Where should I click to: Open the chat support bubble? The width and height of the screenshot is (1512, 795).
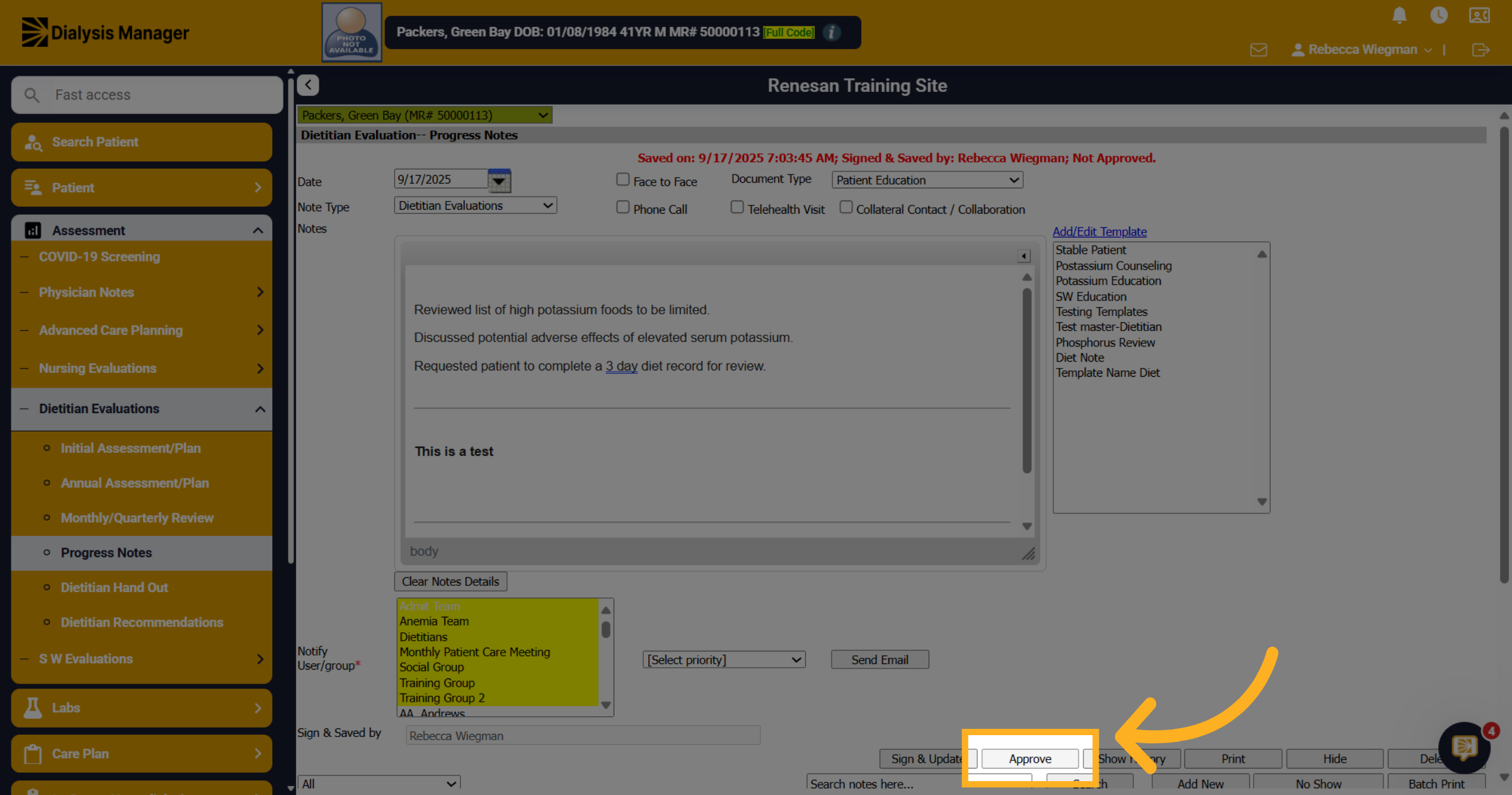click(1464, 748)
